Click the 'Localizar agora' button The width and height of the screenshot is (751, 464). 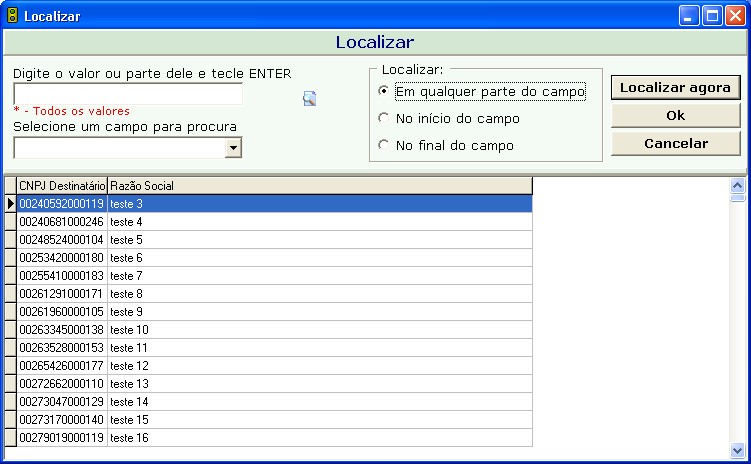click(675, 88)
